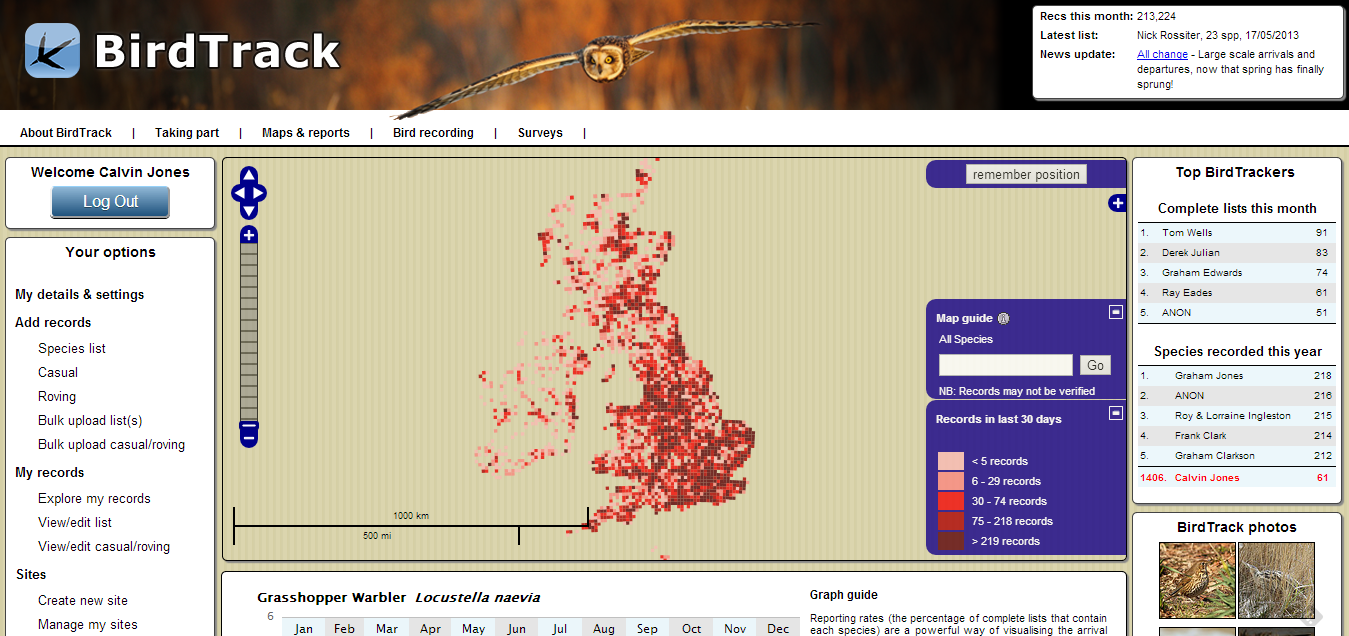This screenshot has height=636, width=1349.
Task: Click the map zoom level slider bar
Action: [x=249, y=333]
